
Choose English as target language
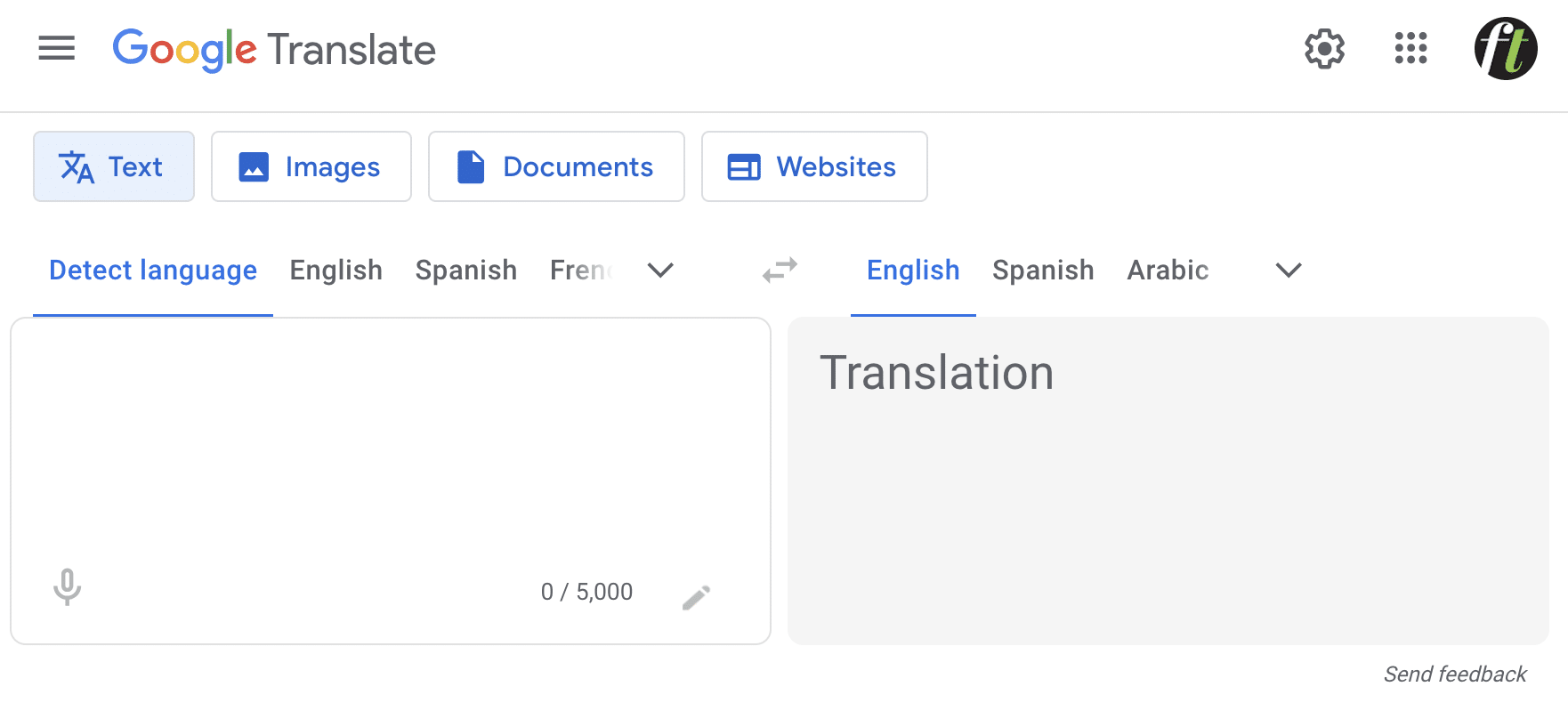(x=913, y=271)
